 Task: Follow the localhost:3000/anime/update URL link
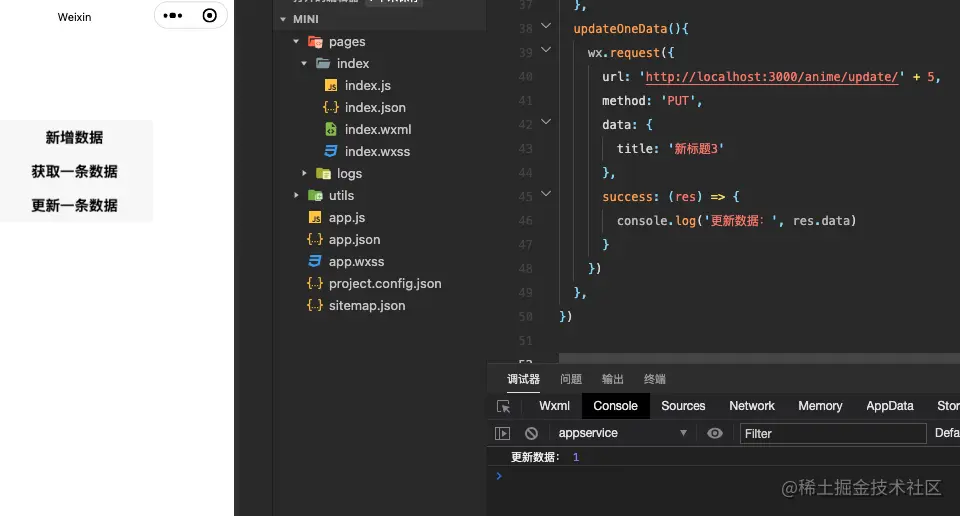[x=771, y=77]
